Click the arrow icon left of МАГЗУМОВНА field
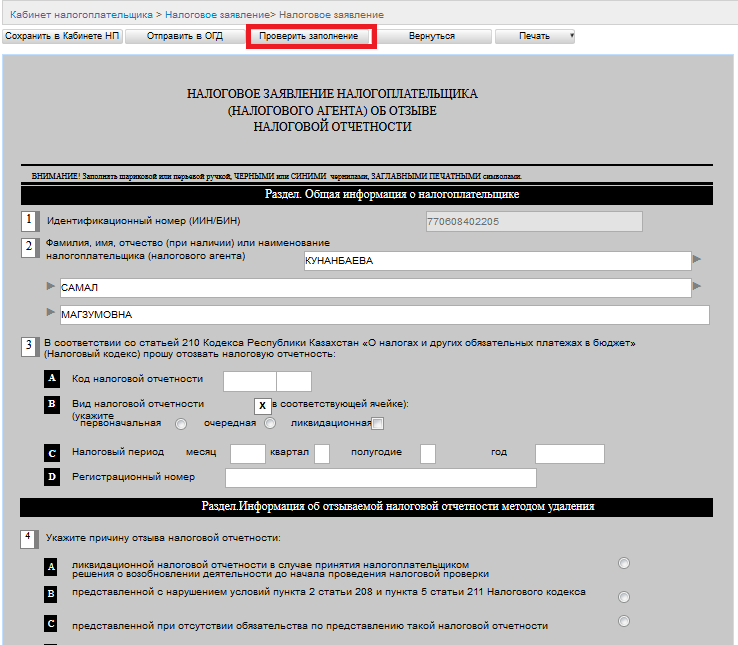This screenshot has height=645, width=738. (51, 314)
